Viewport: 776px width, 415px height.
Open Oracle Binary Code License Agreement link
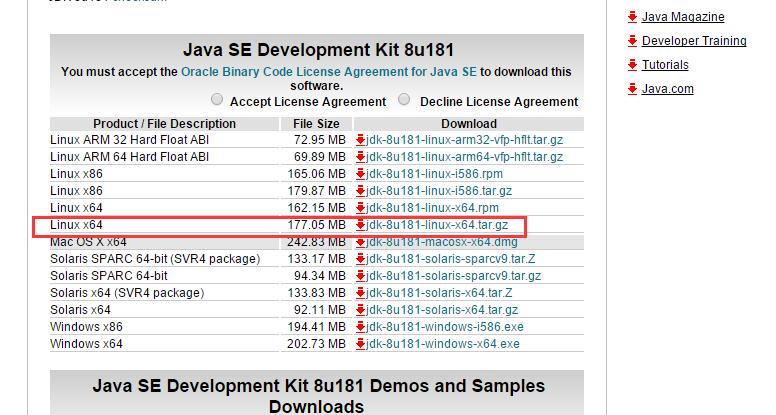click(x=329, y=72)
